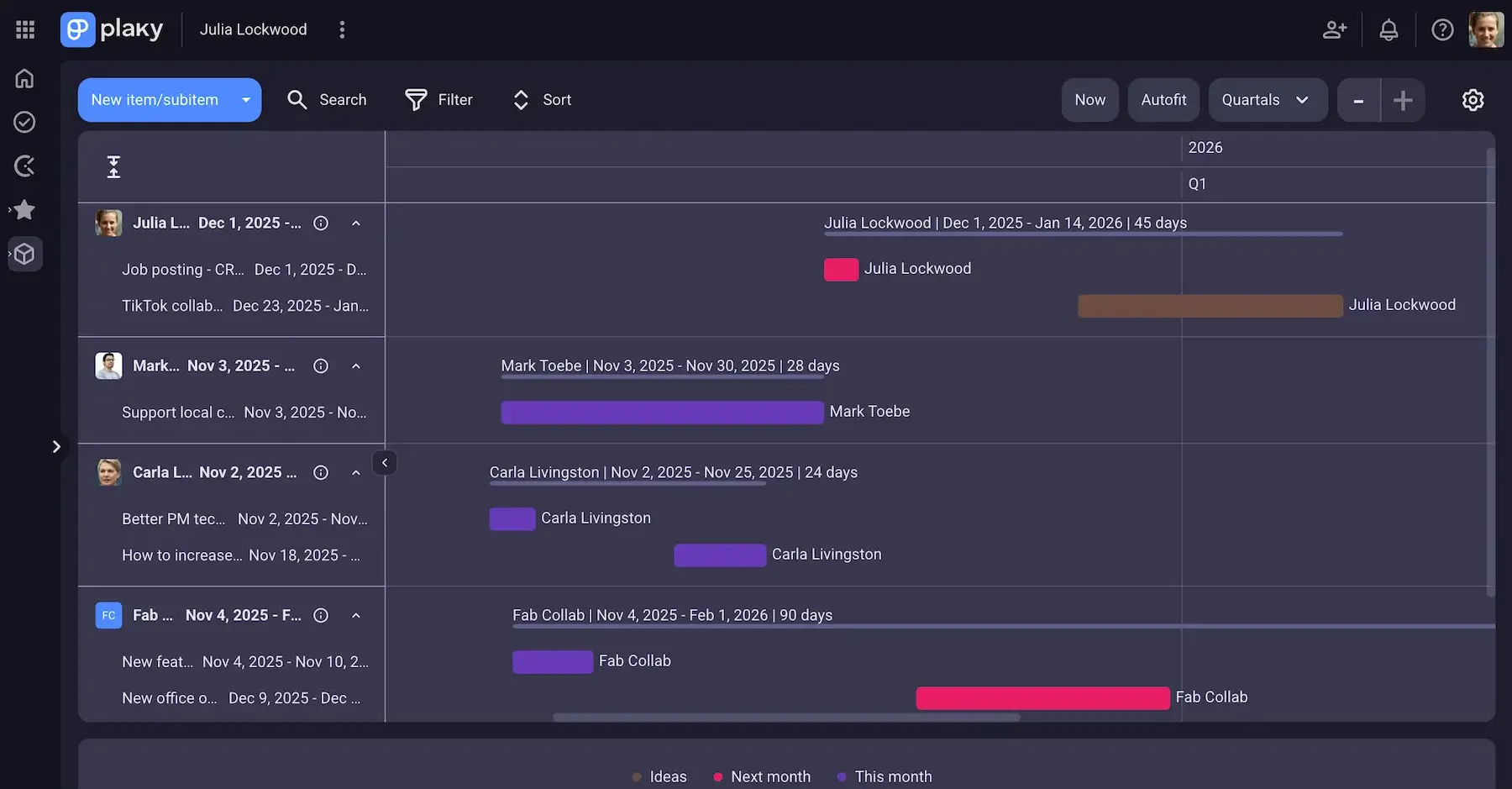Image resolution: width=1512 pixels, height=789 pixels.
Task: Click Carla's avatar in the list
Action: pos(108,472)
